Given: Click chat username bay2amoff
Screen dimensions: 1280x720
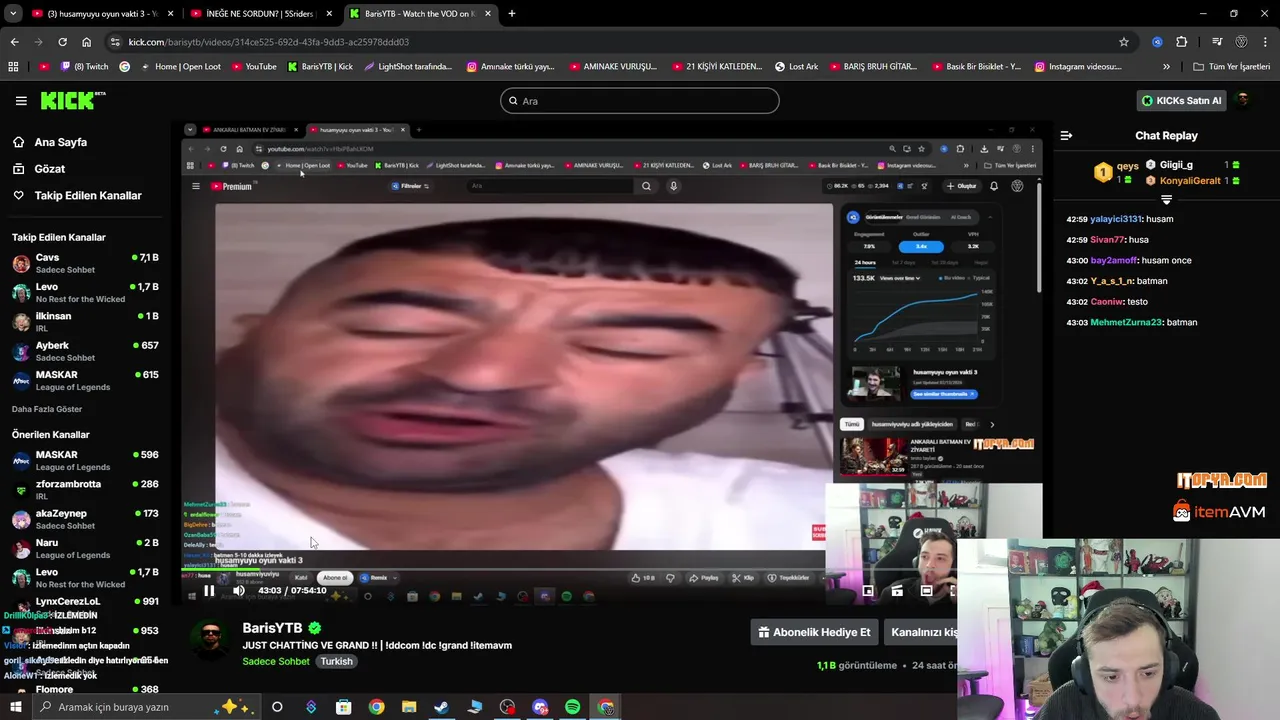Looking at the screenshot, I should point(1114,261).
